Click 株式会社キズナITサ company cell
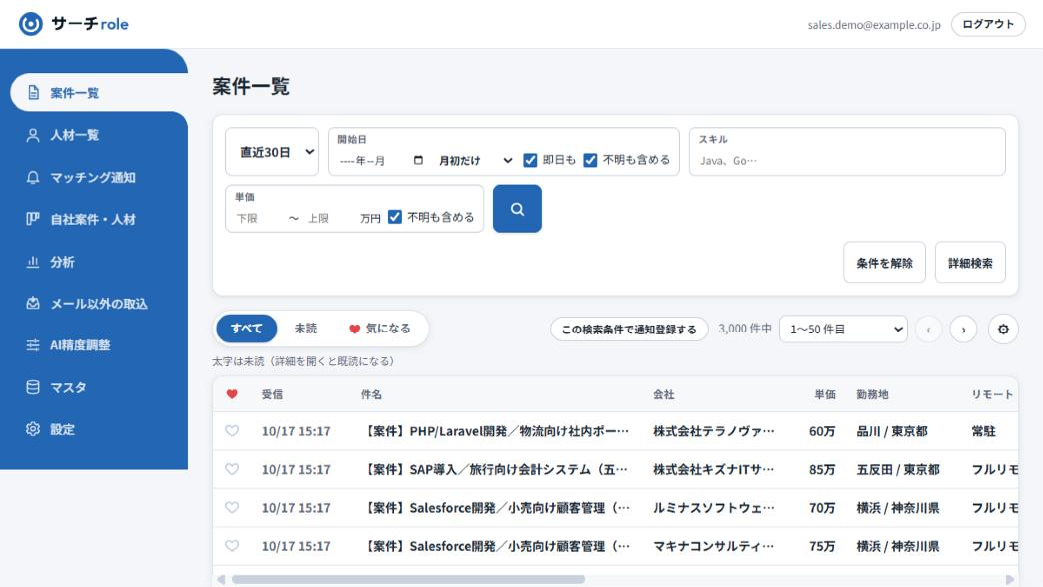Screen dimensions: 1043x587 pyautogui.click(x=714, y=469)
